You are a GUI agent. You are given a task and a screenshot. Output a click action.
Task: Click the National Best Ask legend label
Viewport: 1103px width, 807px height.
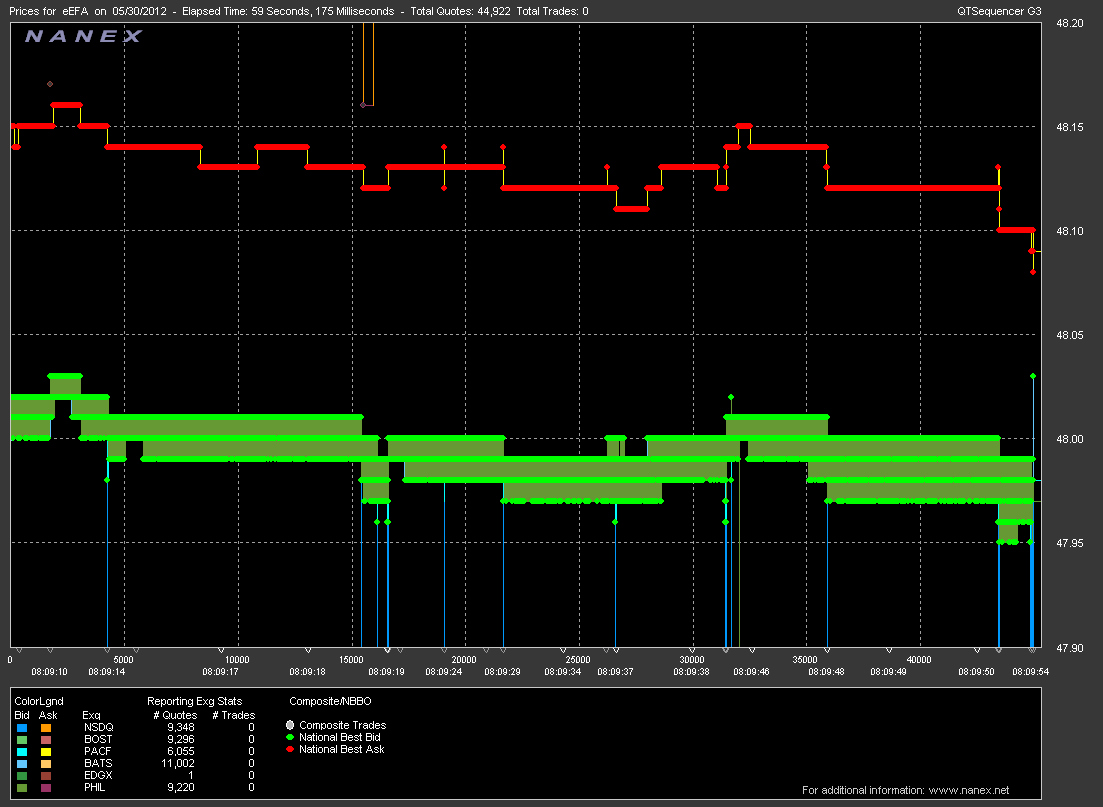click(x=342, y=749)
